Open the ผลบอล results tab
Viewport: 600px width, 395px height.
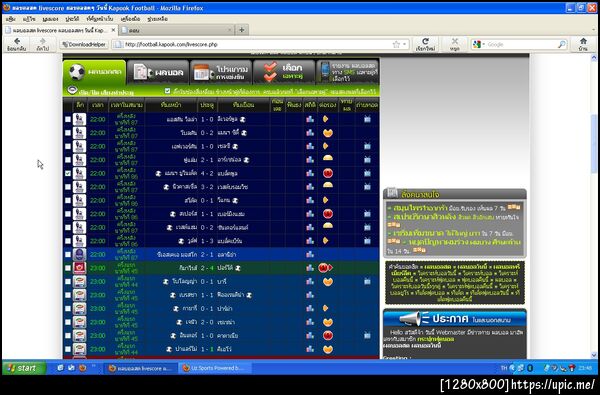[x=158, y=72]
